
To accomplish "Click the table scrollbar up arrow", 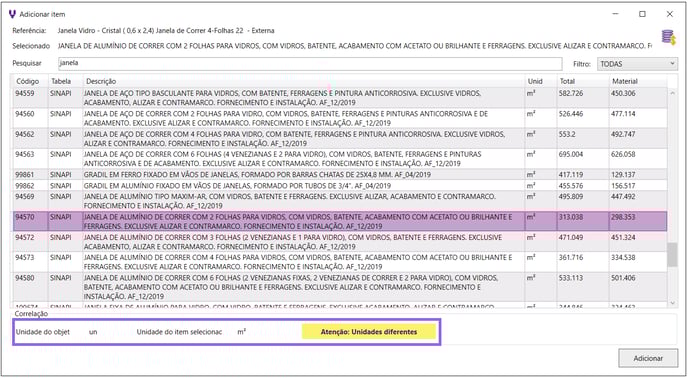I will [673, 93].
